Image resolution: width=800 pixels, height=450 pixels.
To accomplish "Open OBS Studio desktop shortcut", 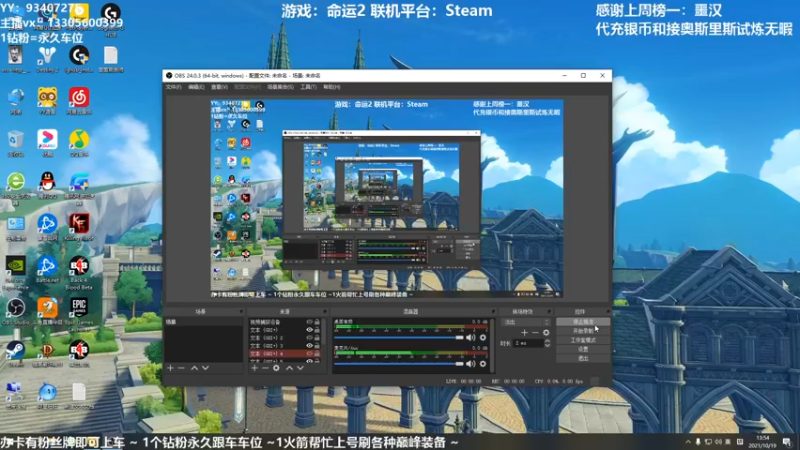I will coord(16,312).
